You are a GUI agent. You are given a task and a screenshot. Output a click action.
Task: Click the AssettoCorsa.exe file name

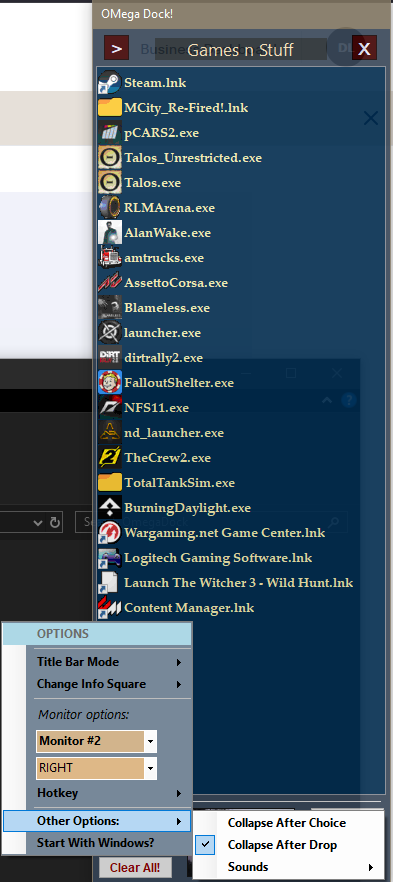click(x=176, y=282)
